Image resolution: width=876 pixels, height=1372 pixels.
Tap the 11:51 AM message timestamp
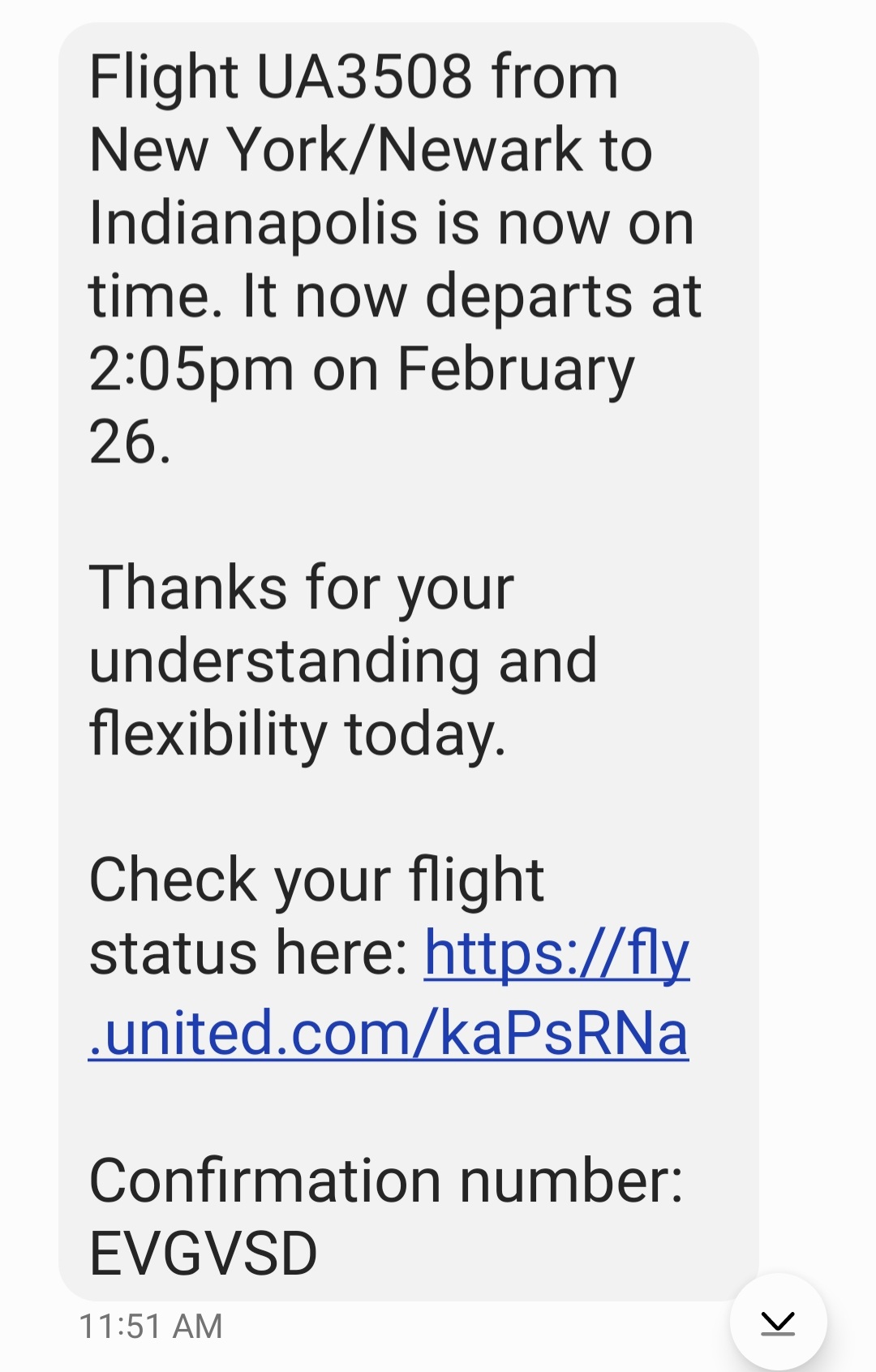click(x=151, y=1327)
